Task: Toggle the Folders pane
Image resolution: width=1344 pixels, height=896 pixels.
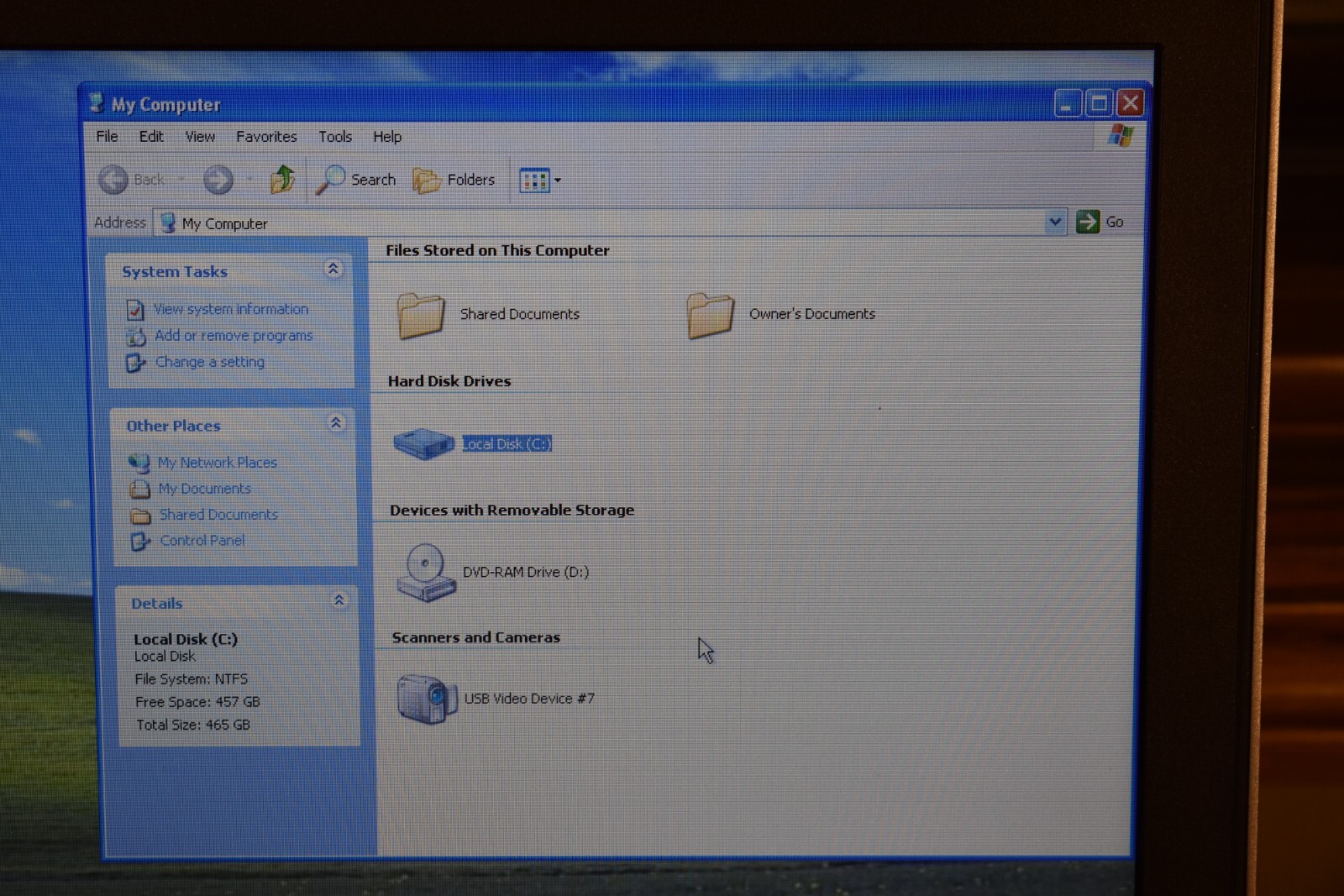Action: point(454,180)
